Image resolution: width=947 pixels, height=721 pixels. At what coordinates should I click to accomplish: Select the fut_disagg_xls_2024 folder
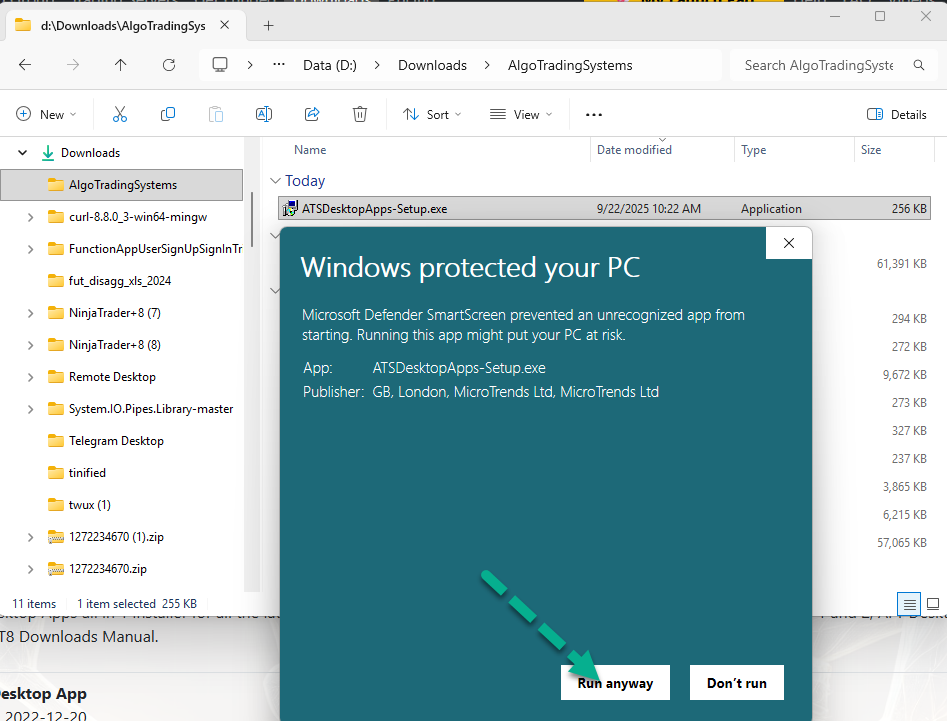[120, 281]
